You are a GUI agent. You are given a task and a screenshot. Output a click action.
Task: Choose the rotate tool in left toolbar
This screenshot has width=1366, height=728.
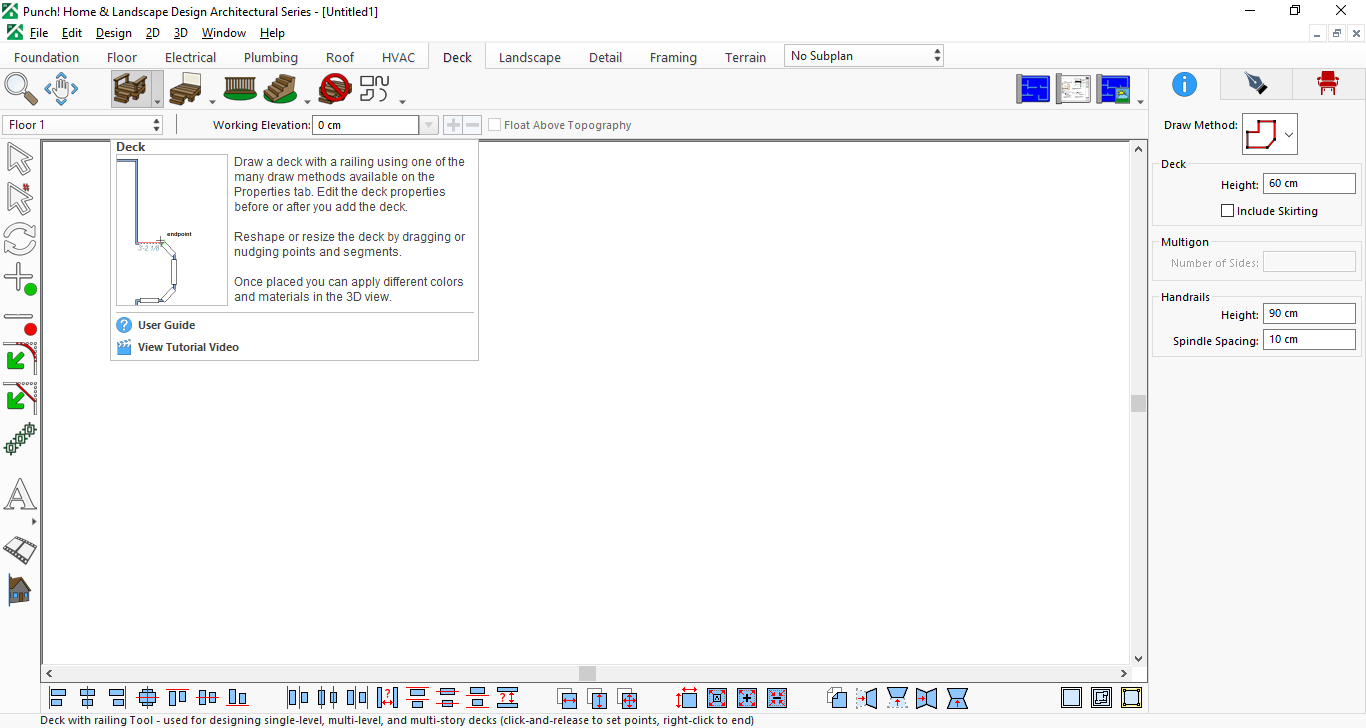20,239
